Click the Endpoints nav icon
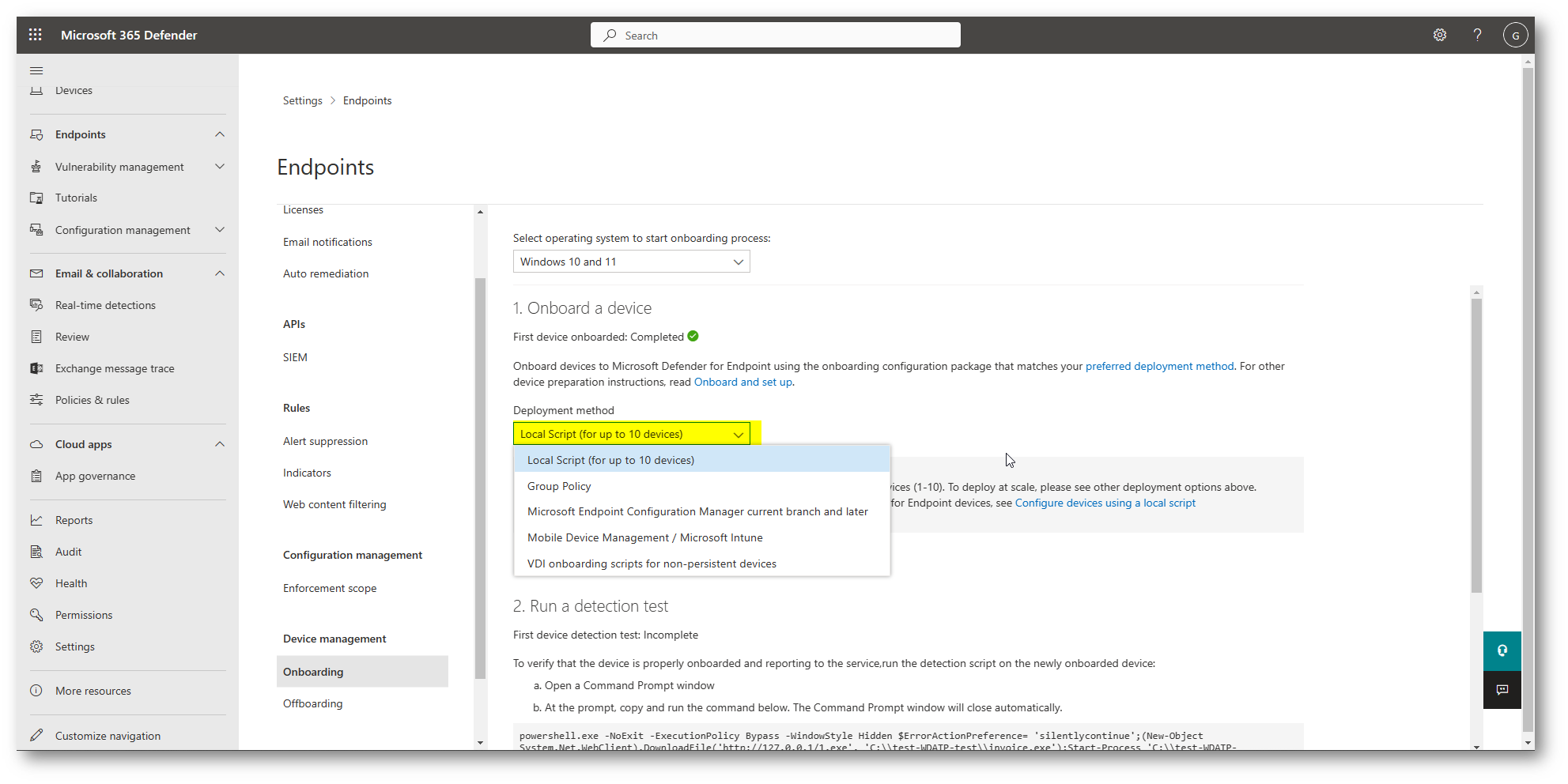 coord(36,134)
